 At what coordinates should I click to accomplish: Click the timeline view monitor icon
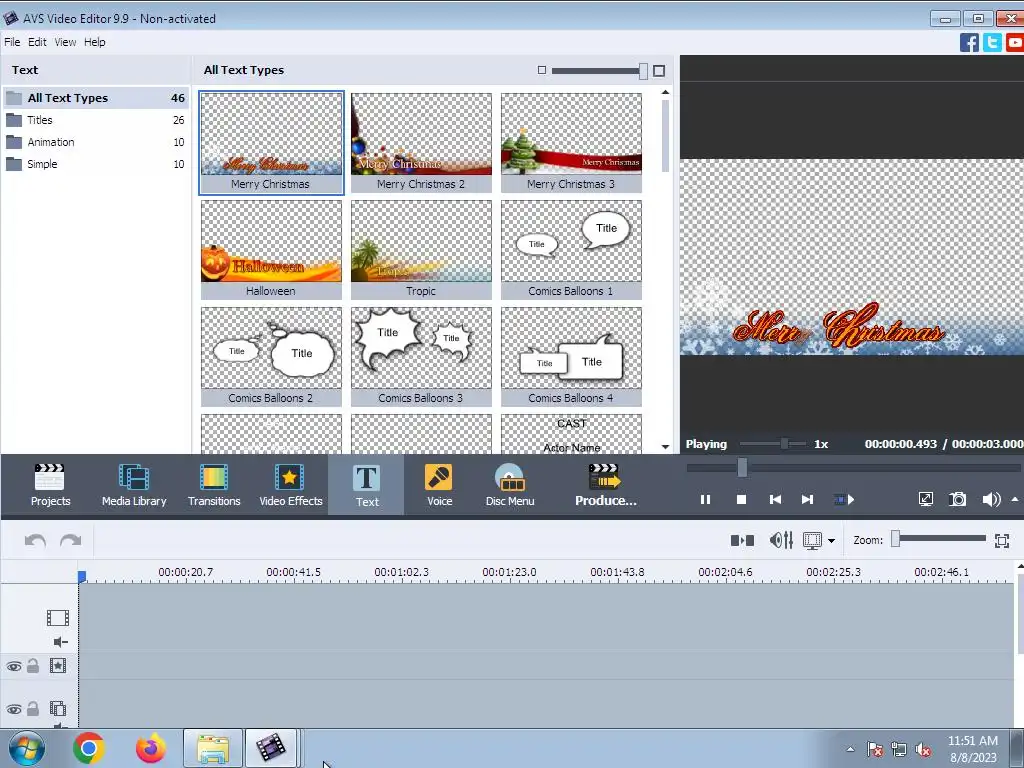(812, 541)
